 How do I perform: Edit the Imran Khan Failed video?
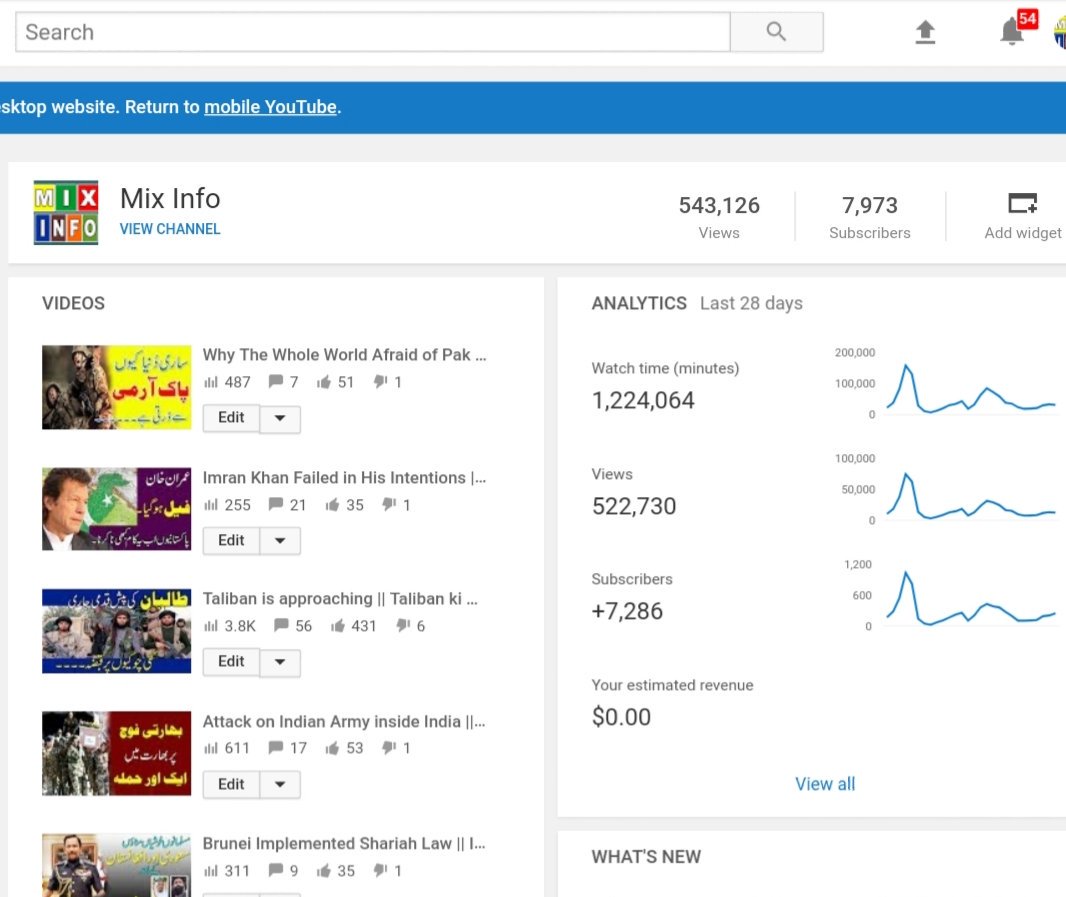tap(231, 540)
